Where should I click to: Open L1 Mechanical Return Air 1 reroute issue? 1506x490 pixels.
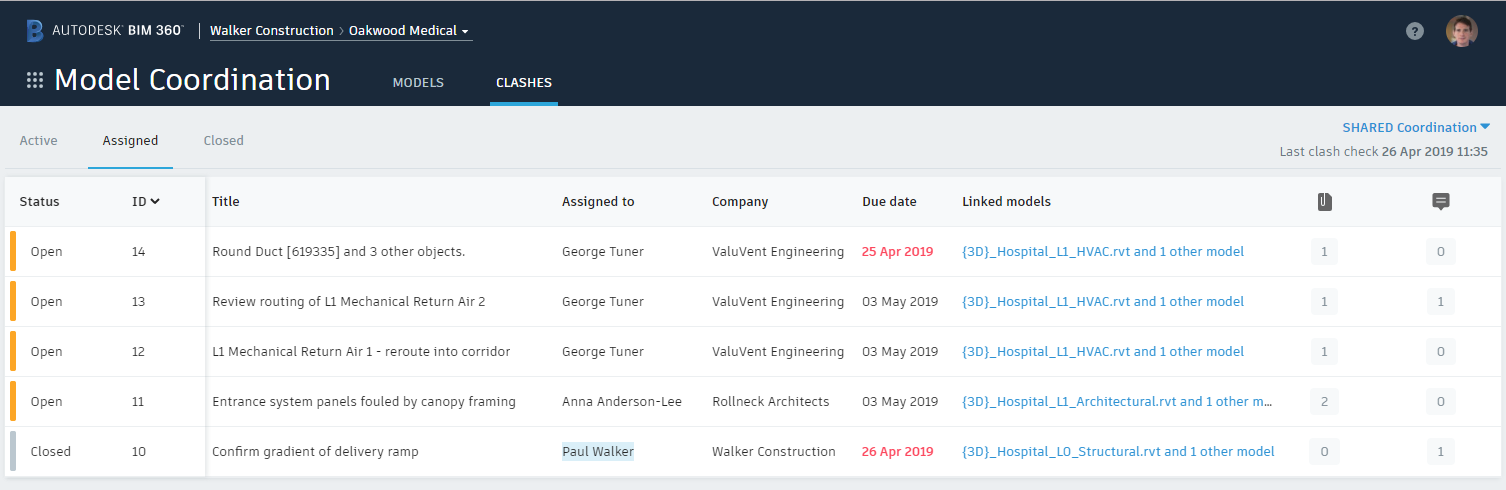click(361, 352)
